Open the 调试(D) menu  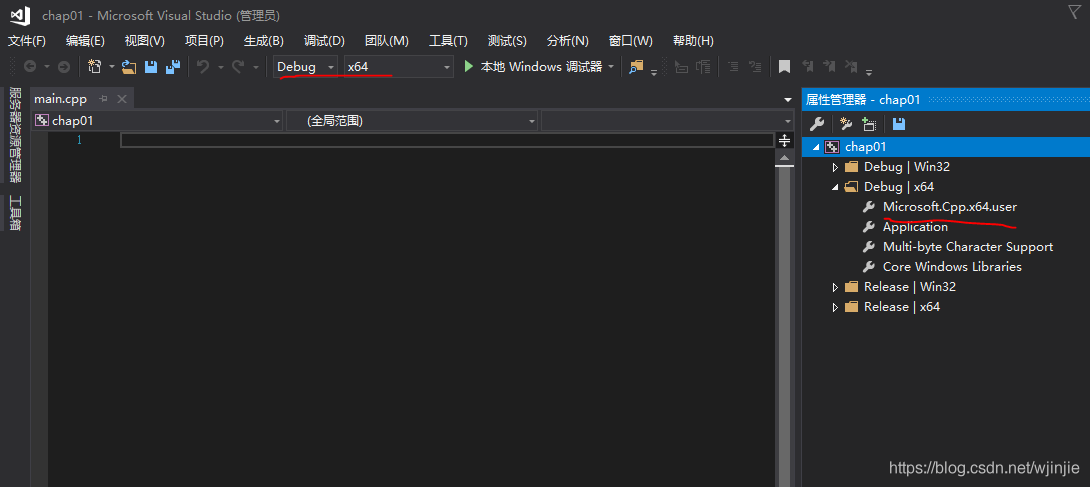(x=324, y=41)
